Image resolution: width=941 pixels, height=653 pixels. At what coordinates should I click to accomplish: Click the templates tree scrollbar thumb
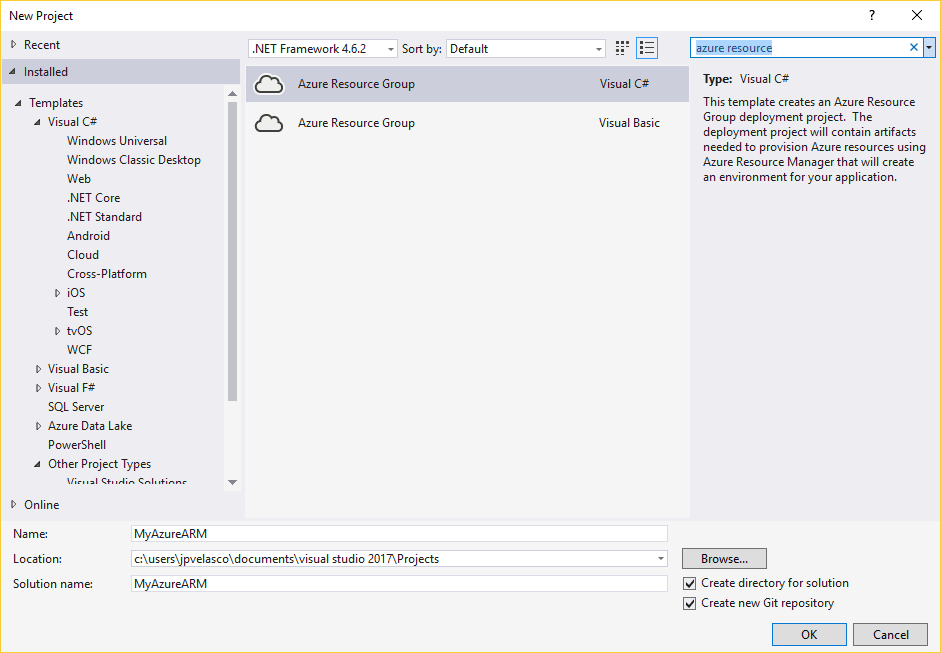pyautogui.click(x=232, y=251)
